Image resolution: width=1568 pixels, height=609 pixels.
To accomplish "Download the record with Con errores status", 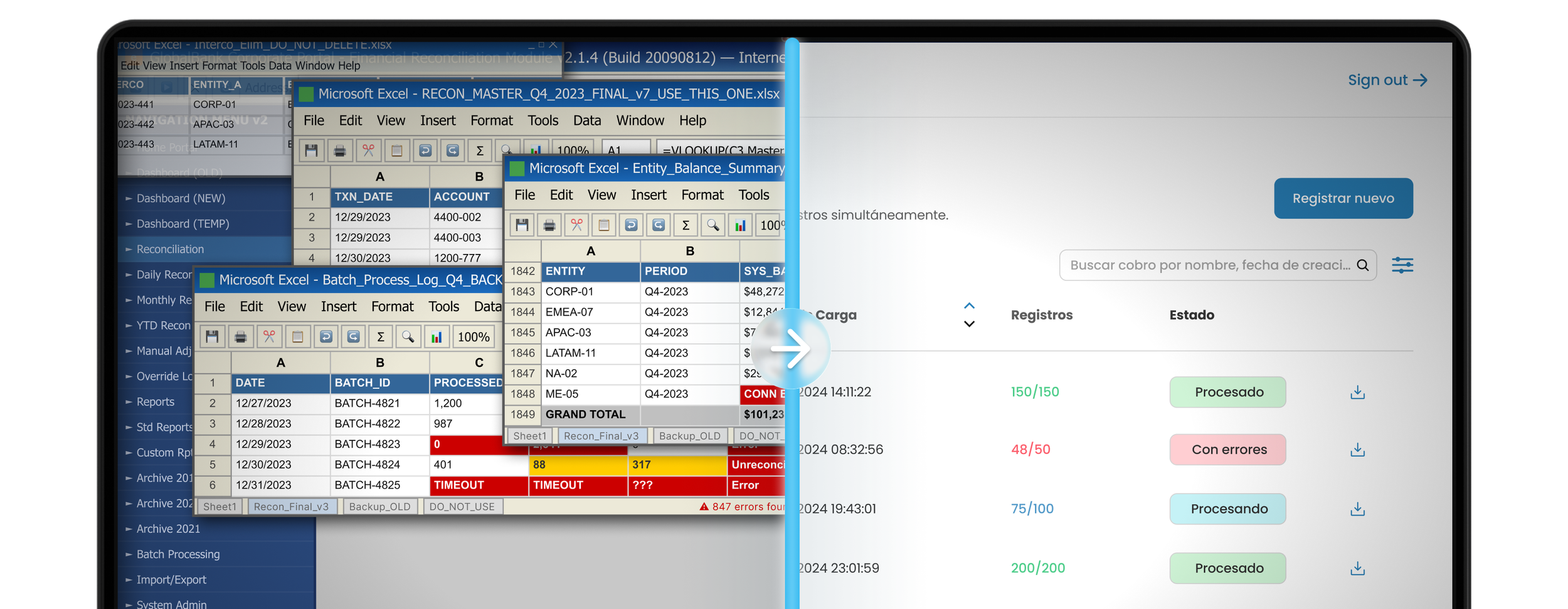I will pos(1358,449).
